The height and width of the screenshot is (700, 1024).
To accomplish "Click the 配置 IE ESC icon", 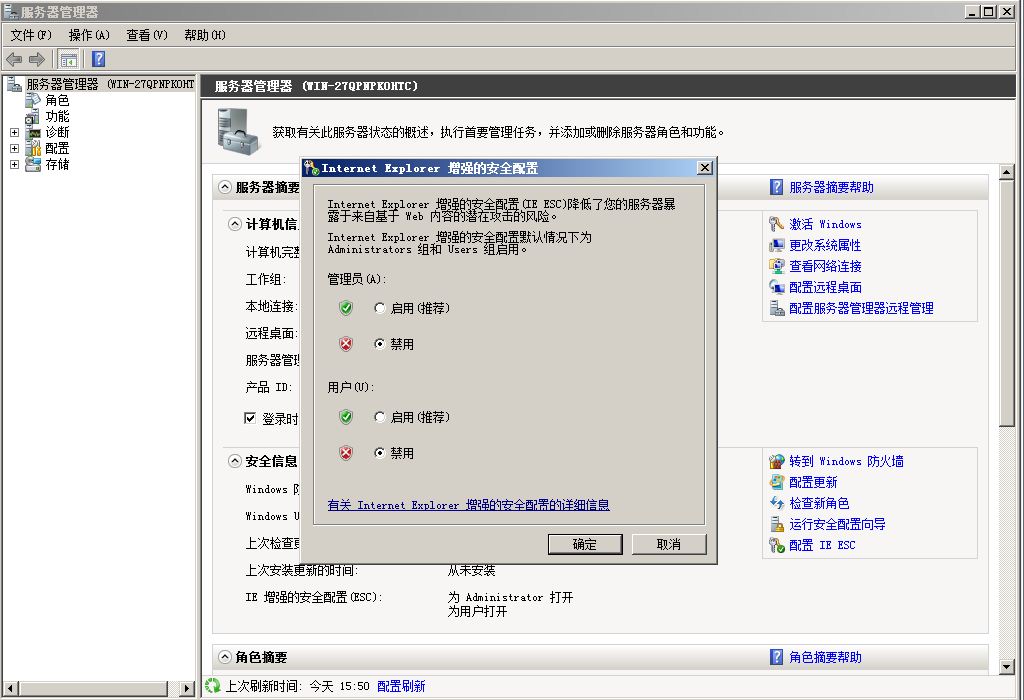I will [776, 545].
